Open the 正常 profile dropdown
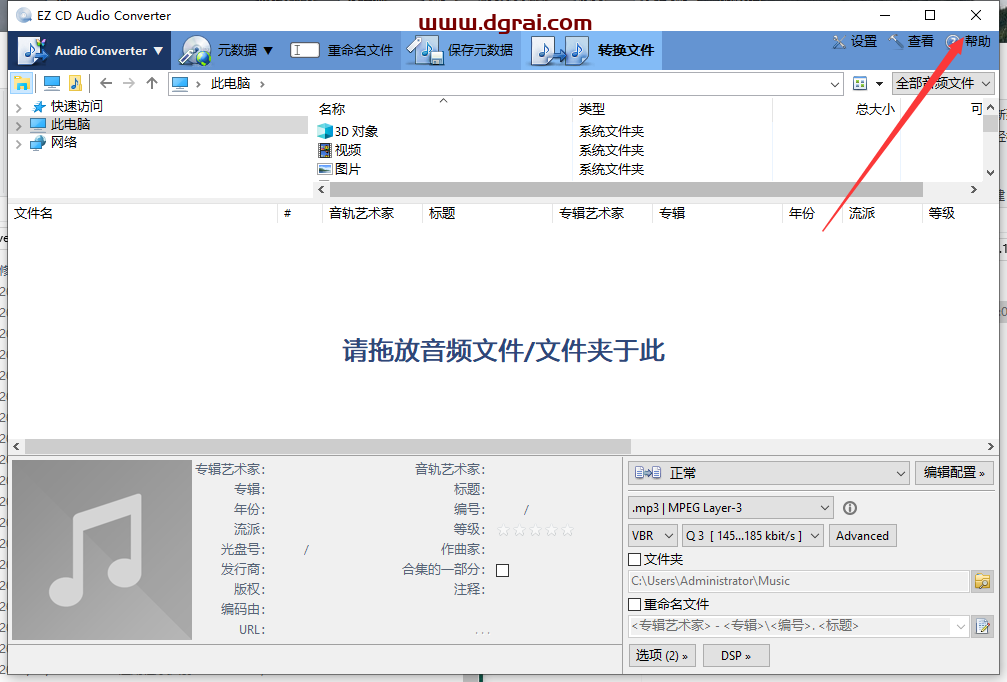 (769, 473)
